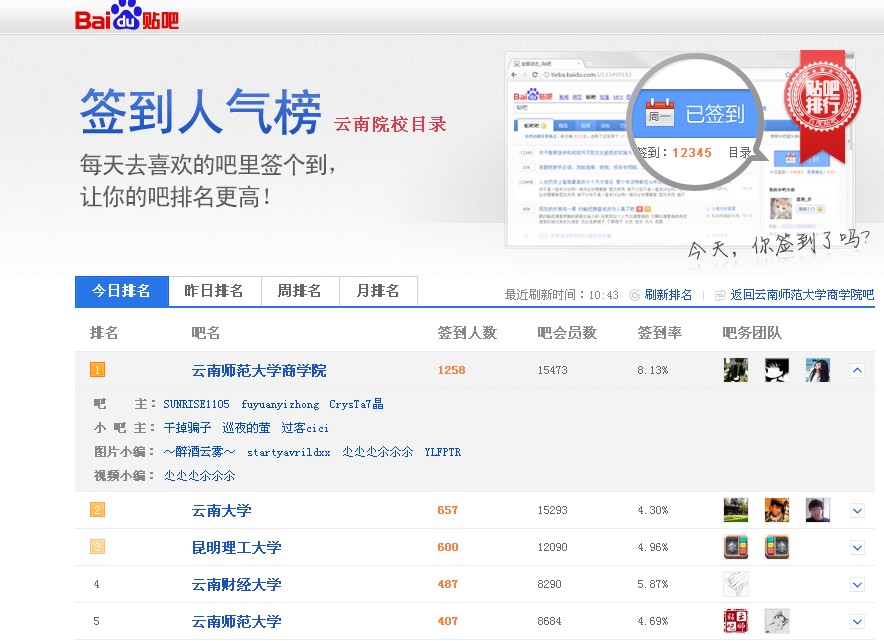Open image editor YLFPTR profile
This screenshot has width=884, height=641.
(443, 452)
